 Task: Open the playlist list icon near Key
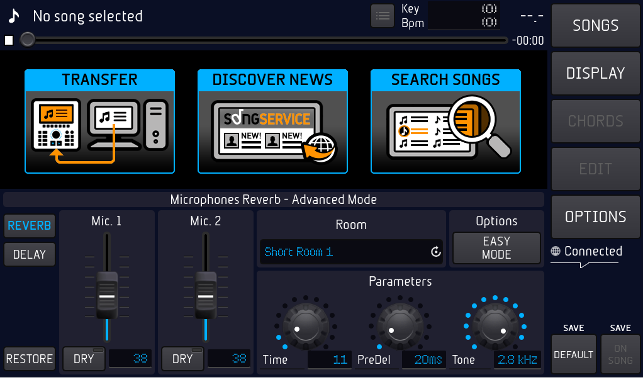(382, 16)
